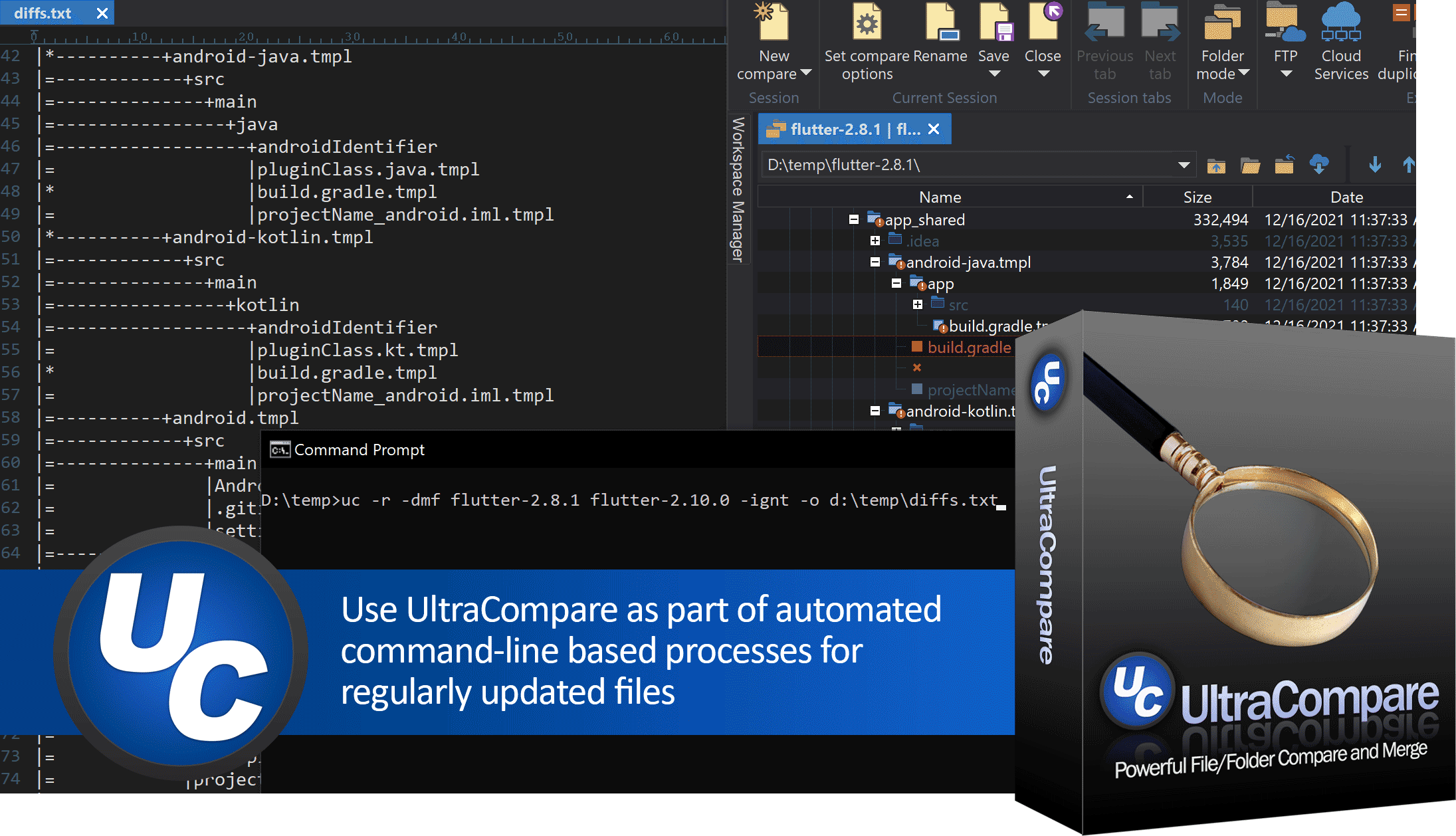
Task: Collapse the app folder node
Action: [896, 283]
